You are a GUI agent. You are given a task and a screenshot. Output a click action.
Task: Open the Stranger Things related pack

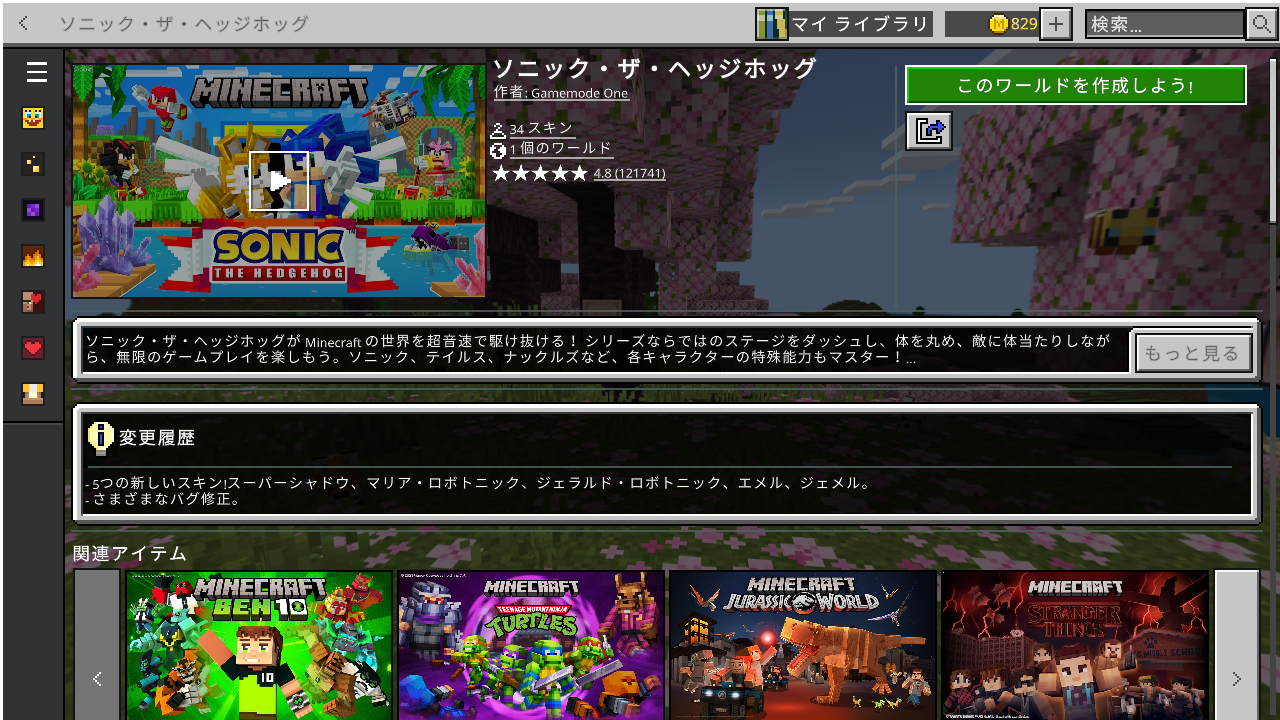click(x=1075, y=645)
